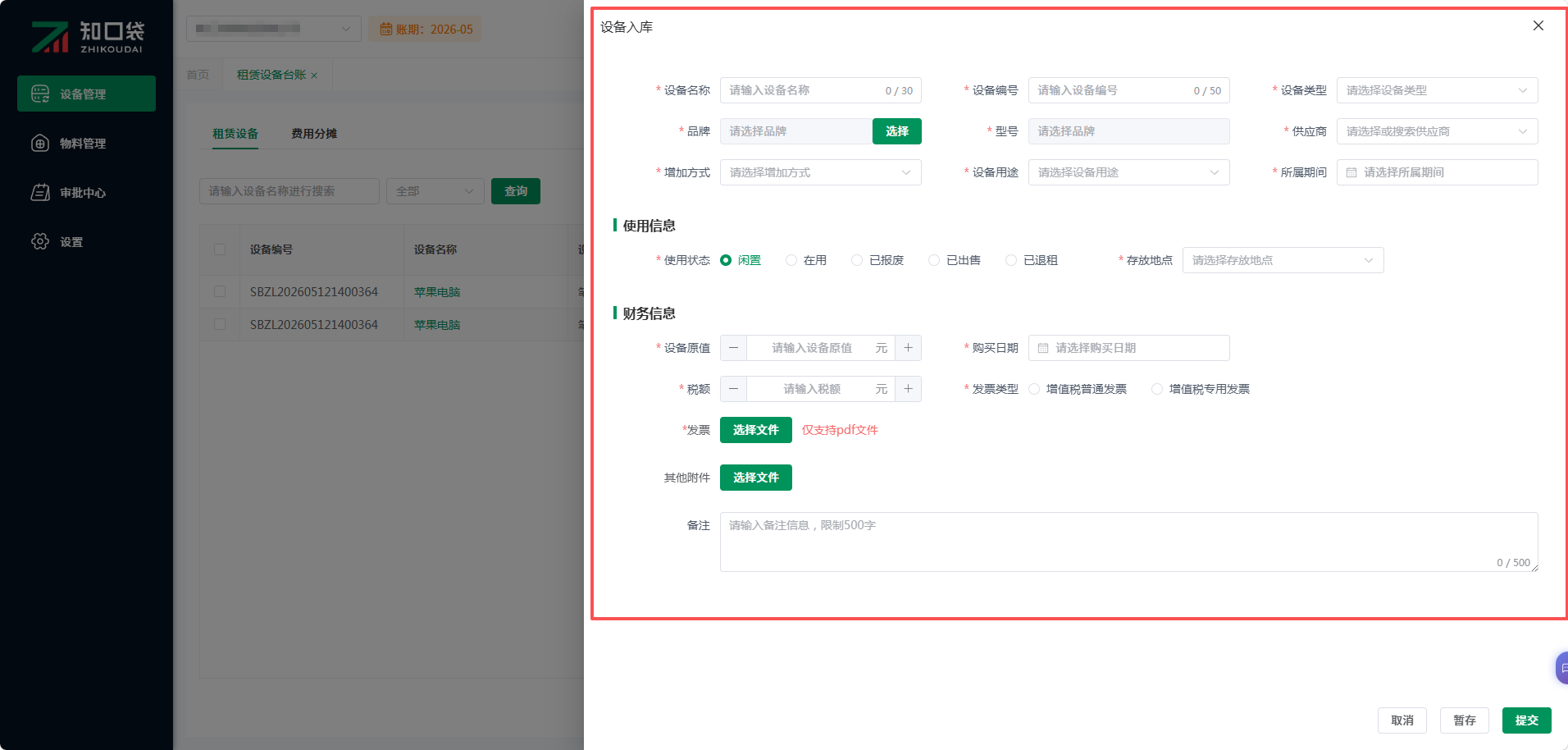Click the 查询 search button

click(515, 191)
